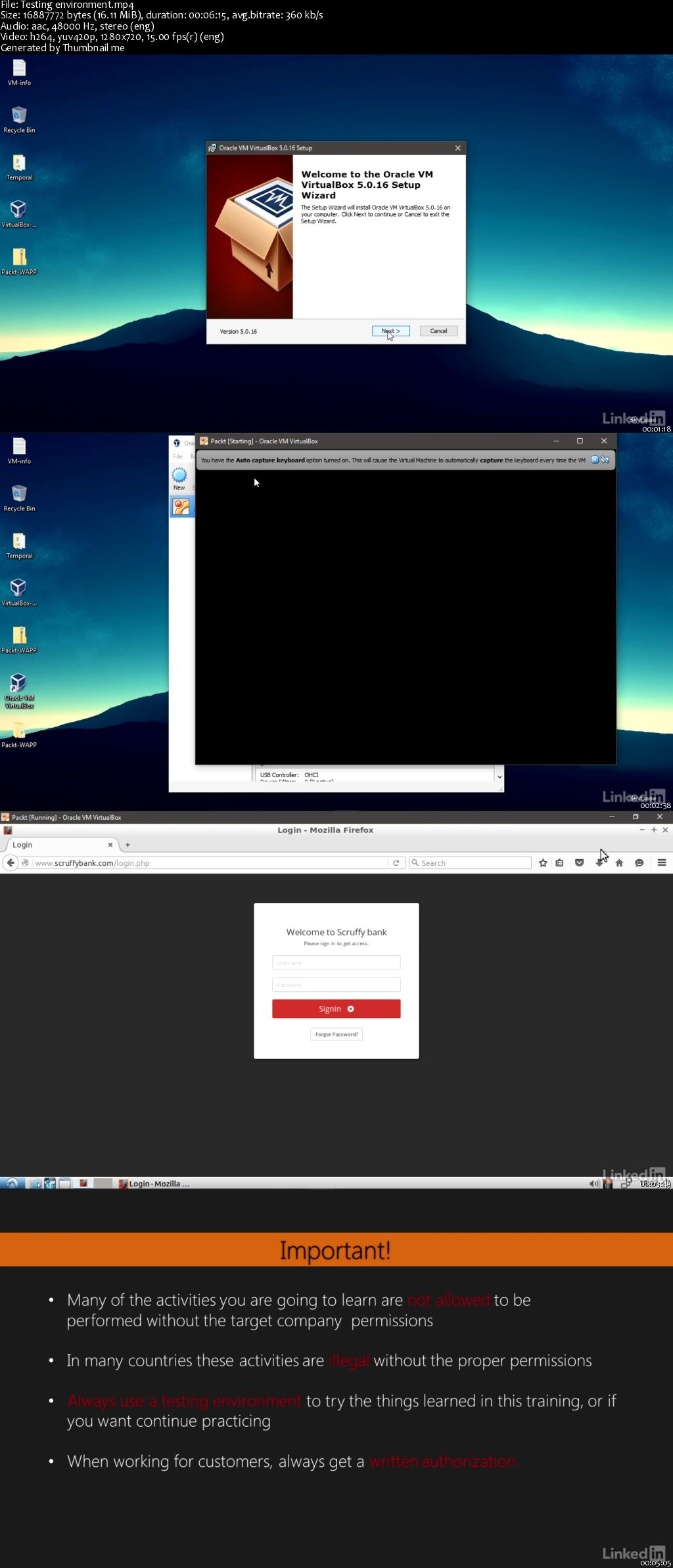Select red 'not allowed' text on slide
The height and width of the screenshot is (1568, 673).
pos(449,1300)
